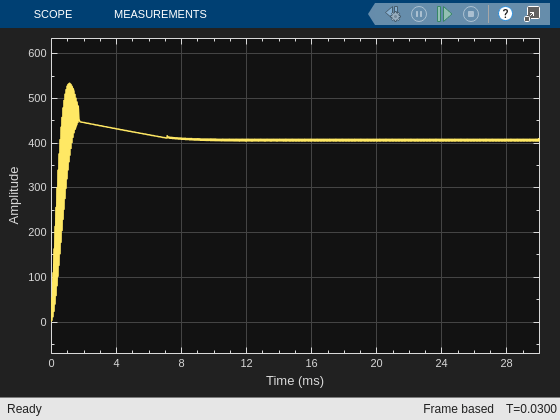Click the green step forward icon
Screen dimensions: 560x420
[x=444, y=14]
